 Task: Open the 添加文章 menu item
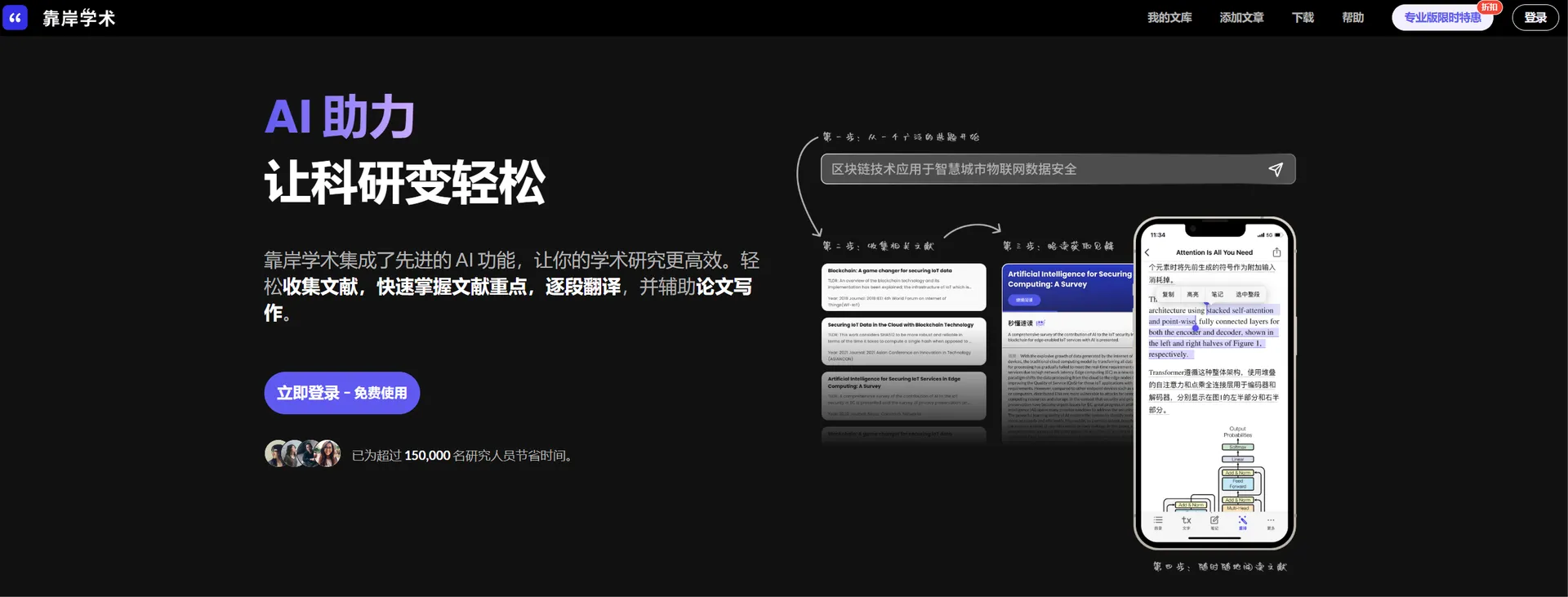pyautogui.click(x=1241, y=17)
